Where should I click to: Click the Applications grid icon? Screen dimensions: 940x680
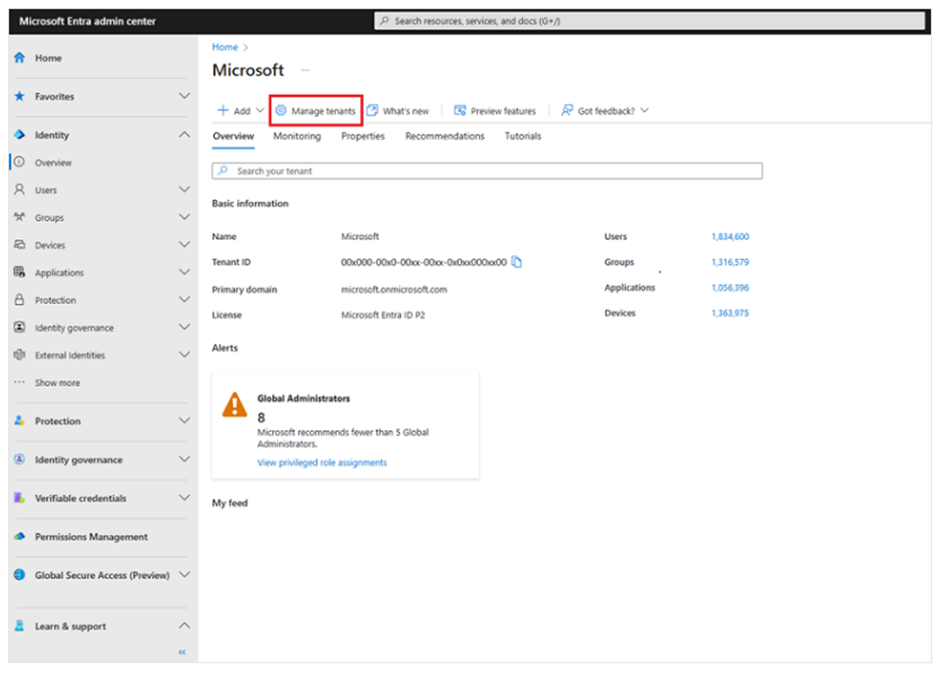[20, 272]
